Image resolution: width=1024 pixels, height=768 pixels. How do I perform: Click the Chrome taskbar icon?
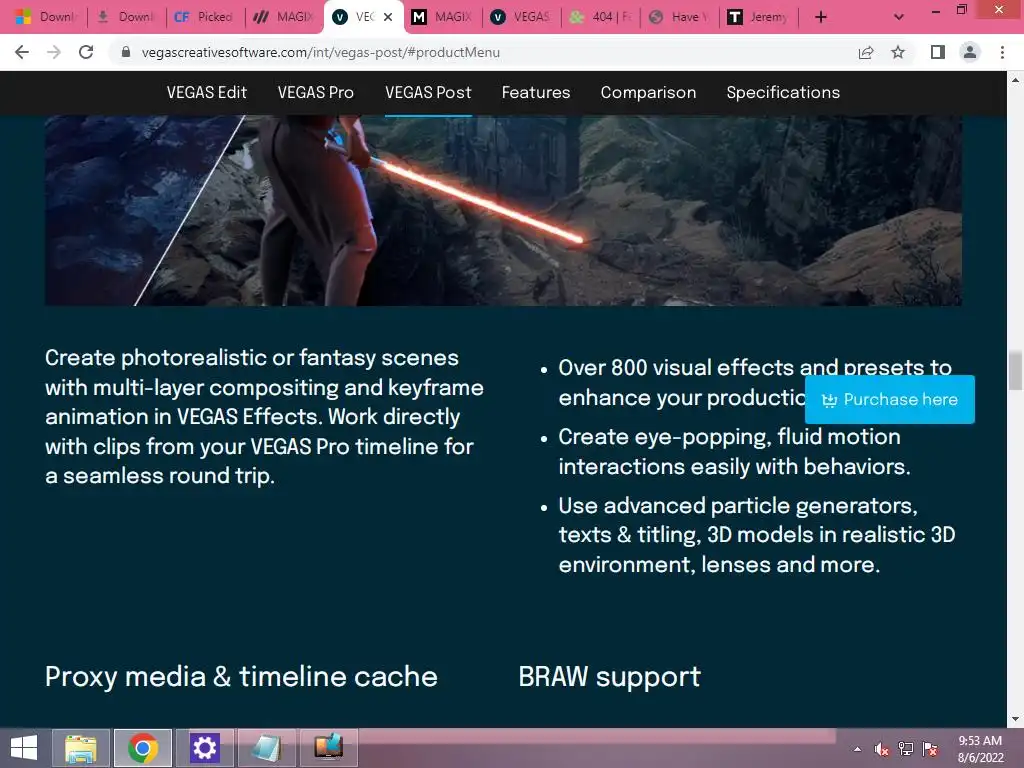[x=142, y=748]
